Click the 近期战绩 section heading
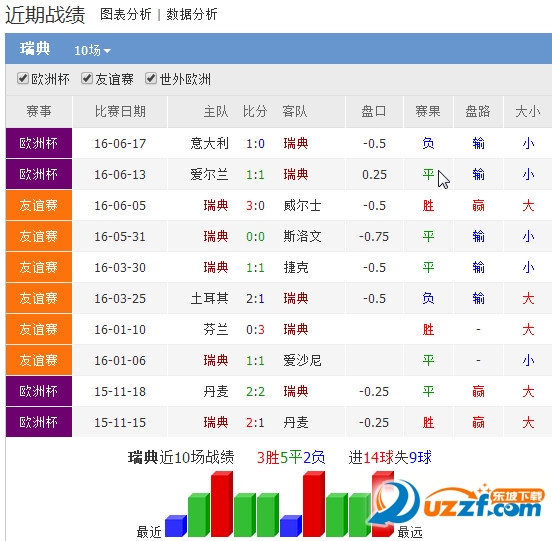The image size is (552, 541). pyautogui.click(x=45, y=15)
